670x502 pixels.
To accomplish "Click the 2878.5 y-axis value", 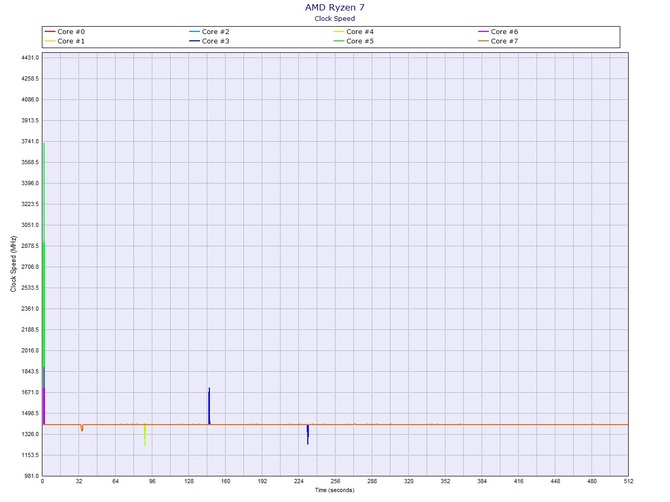I will pos(30,246).
